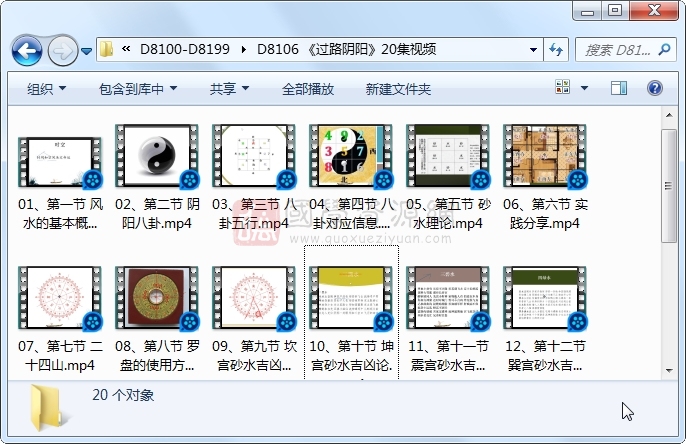This screenshot has width=686, height=444.
Task: Click the Forward navigation arrow
Action: coord(62,49)
